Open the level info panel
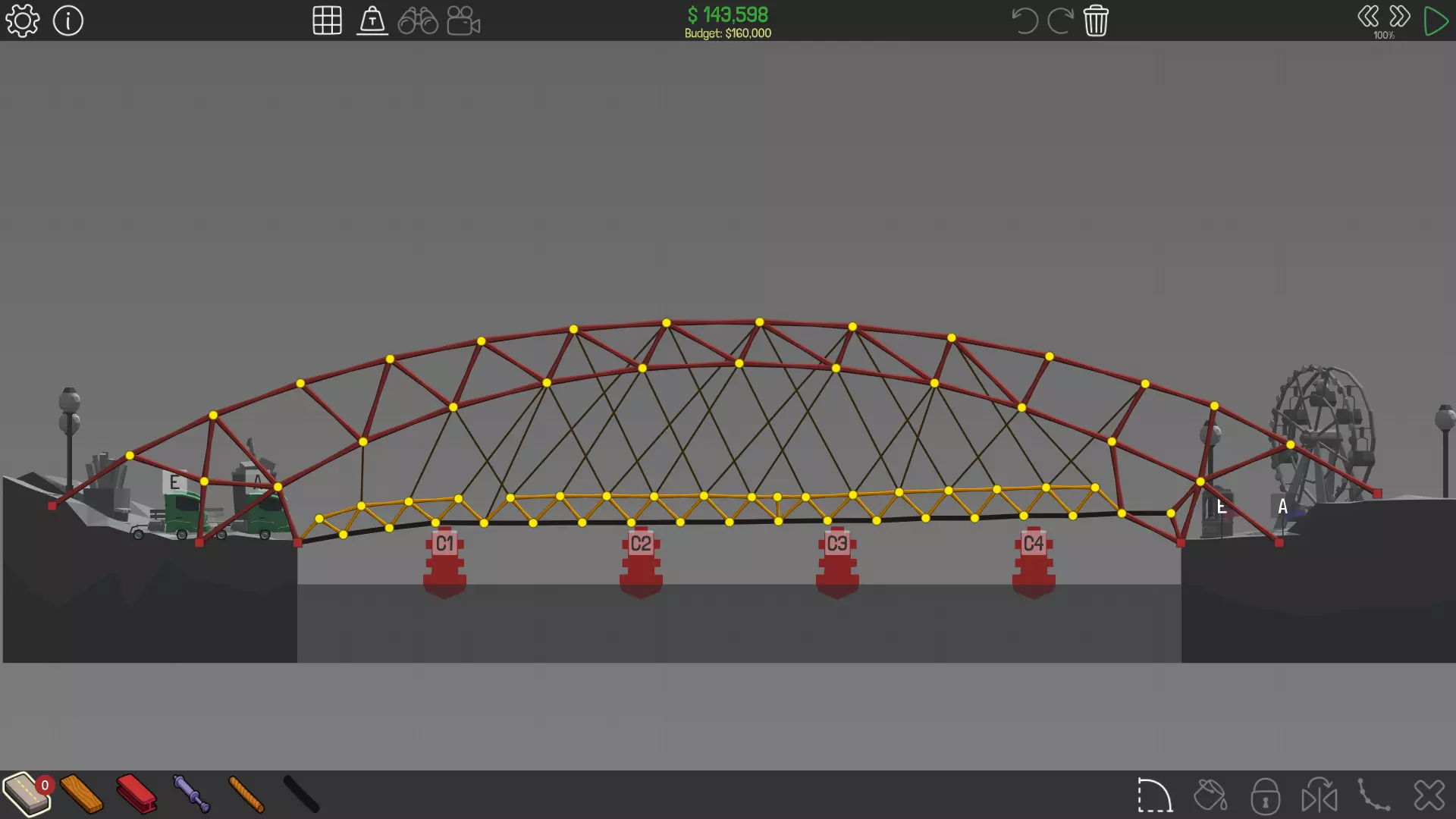Viewport: 1456px width, 819px height. pyautogui.click(x=68, y=20)
